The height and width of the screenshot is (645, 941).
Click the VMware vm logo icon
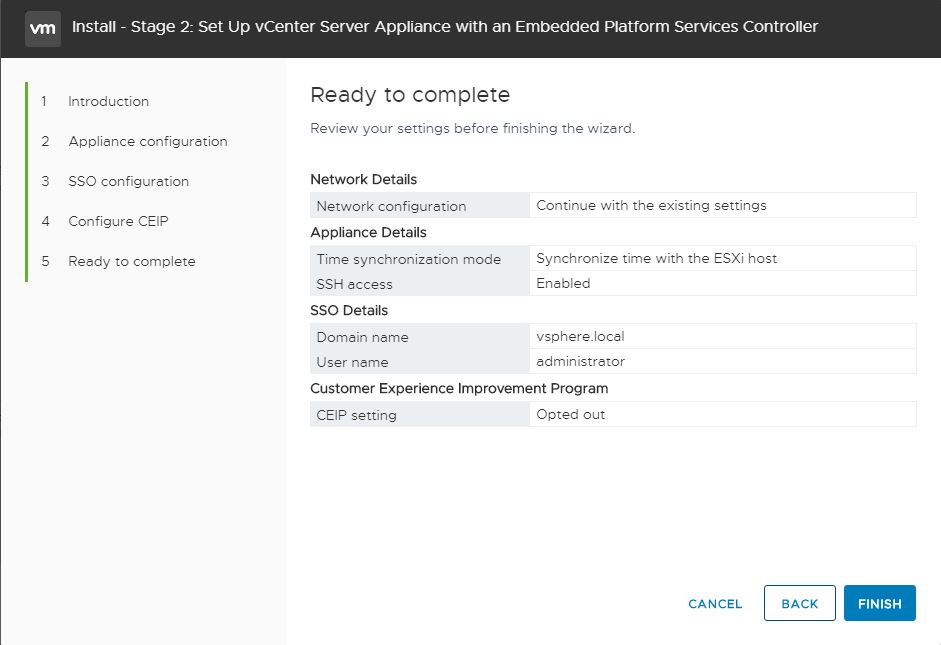(43, 28)
